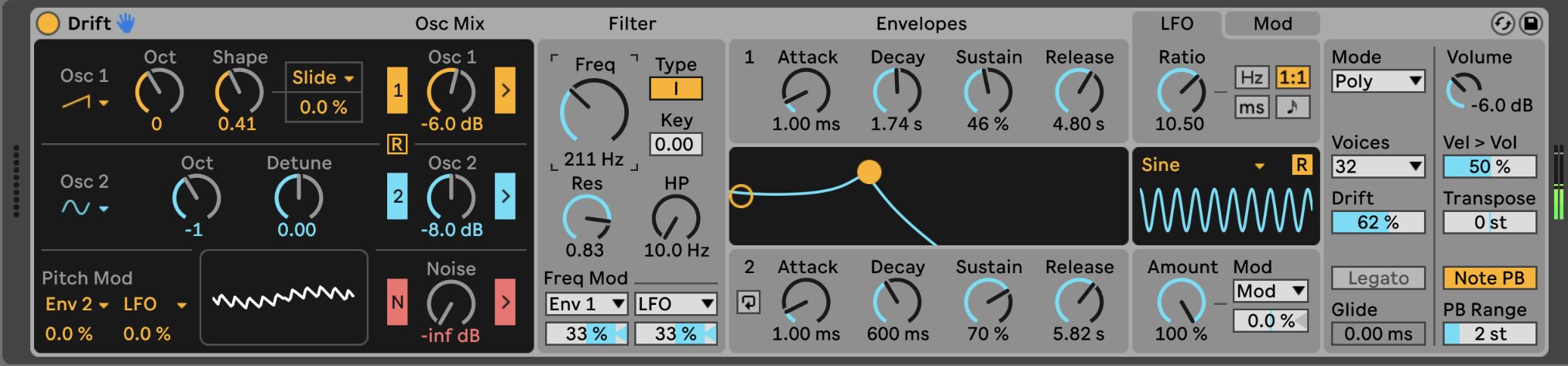Viewport: 1568px width, 366px height.
Task: Open the Slide shape mod source dropdown
Action: [323, 77]
